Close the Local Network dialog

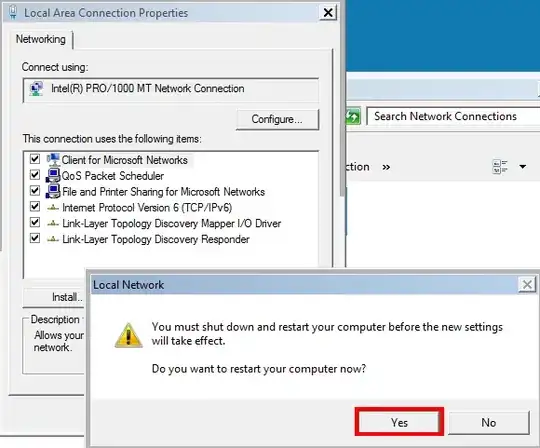click(527, 284)
